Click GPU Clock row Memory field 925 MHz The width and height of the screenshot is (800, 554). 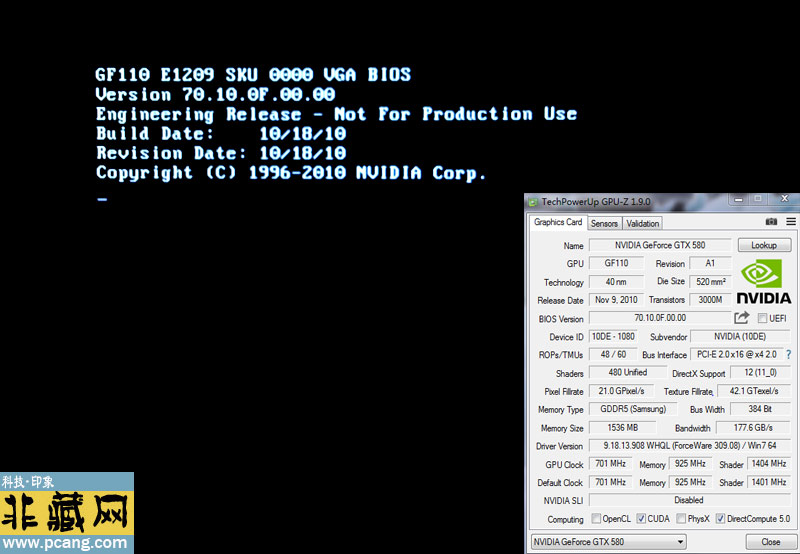click(x=690, y=464)
